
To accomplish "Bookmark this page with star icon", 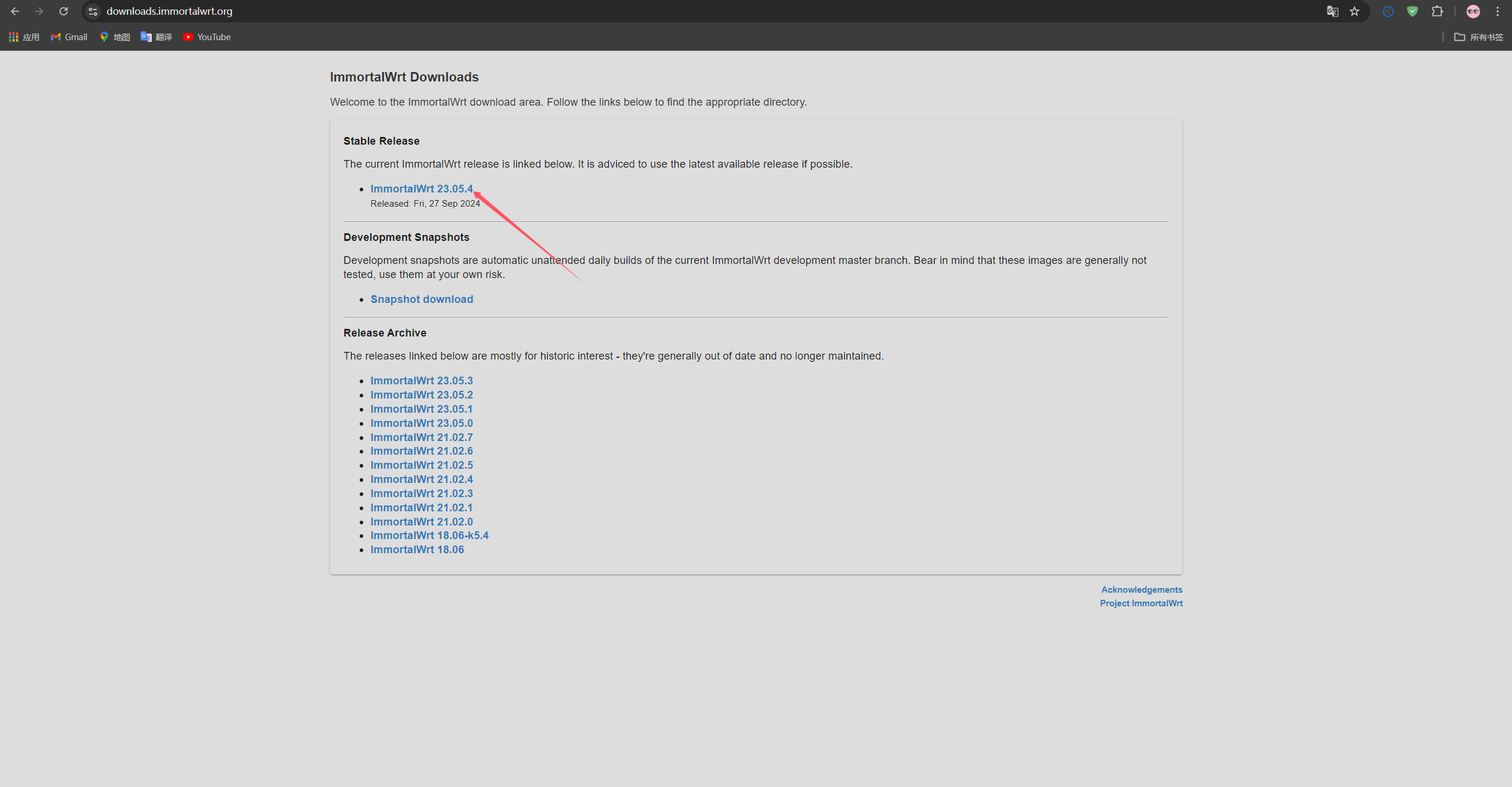I will [1354, 11].
